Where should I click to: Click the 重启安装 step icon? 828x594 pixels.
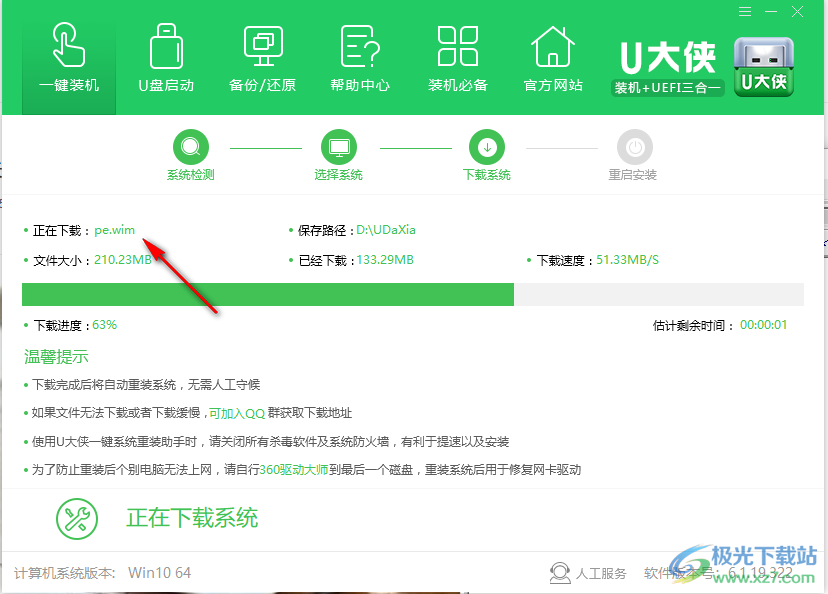tap(635, 147)
